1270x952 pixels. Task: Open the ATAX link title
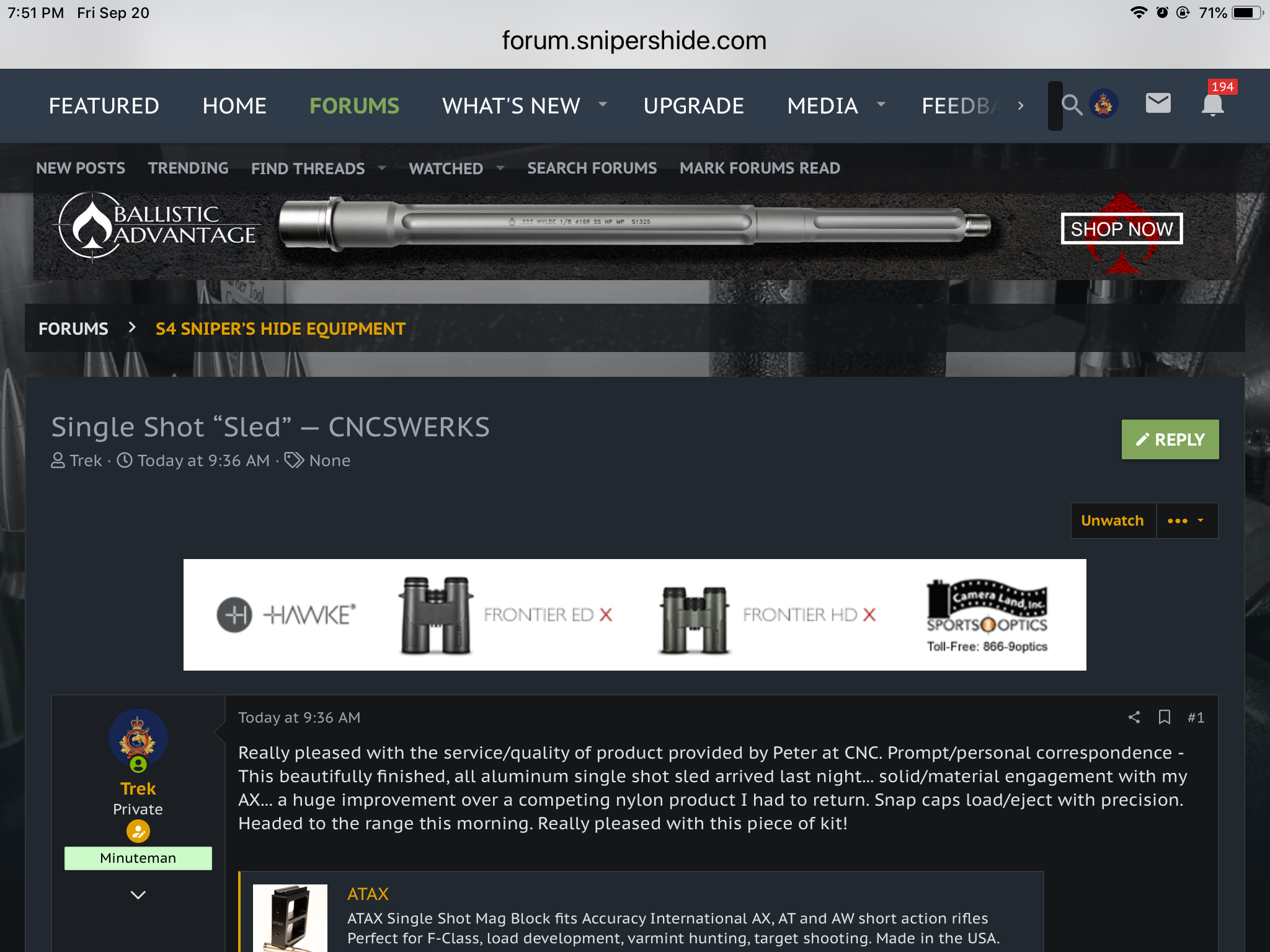pyautogui.click(x=368, y=894)
